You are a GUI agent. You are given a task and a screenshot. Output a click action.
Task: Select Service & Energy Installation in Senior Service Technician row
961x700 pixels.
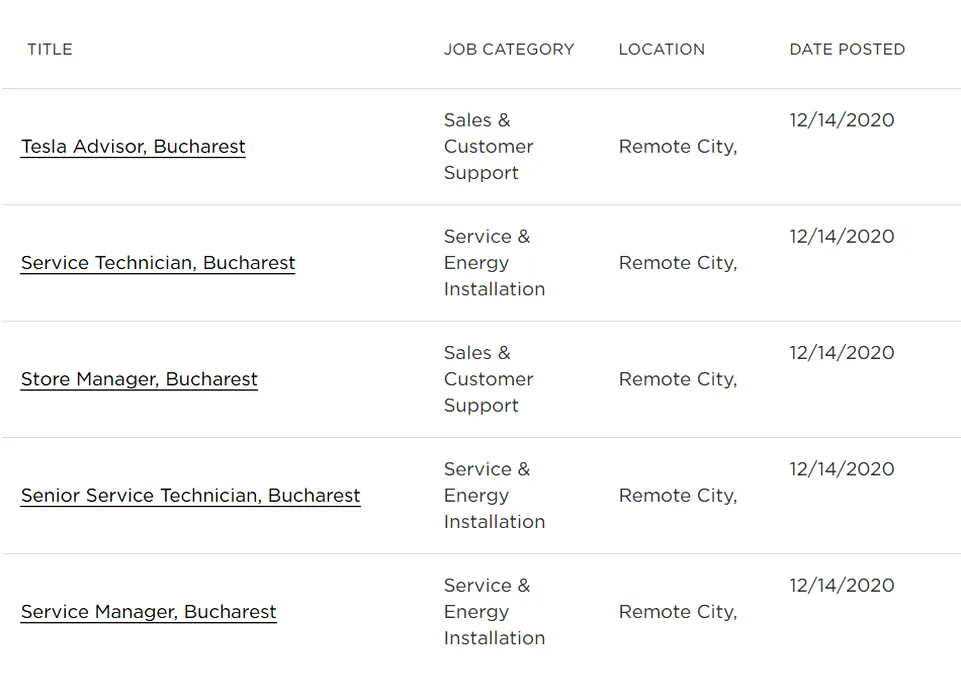494,495
